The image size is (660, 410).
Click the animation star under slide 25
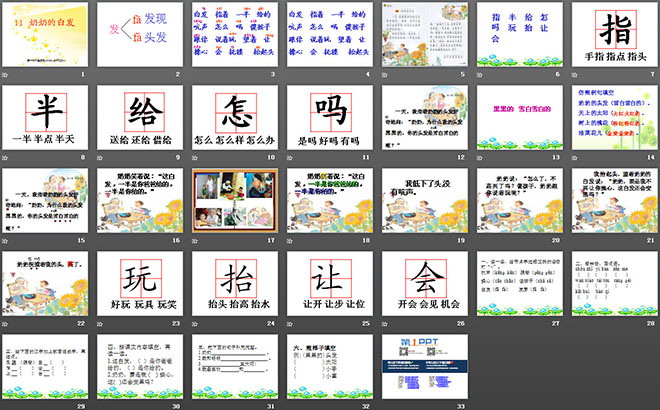tap(290, 324)
